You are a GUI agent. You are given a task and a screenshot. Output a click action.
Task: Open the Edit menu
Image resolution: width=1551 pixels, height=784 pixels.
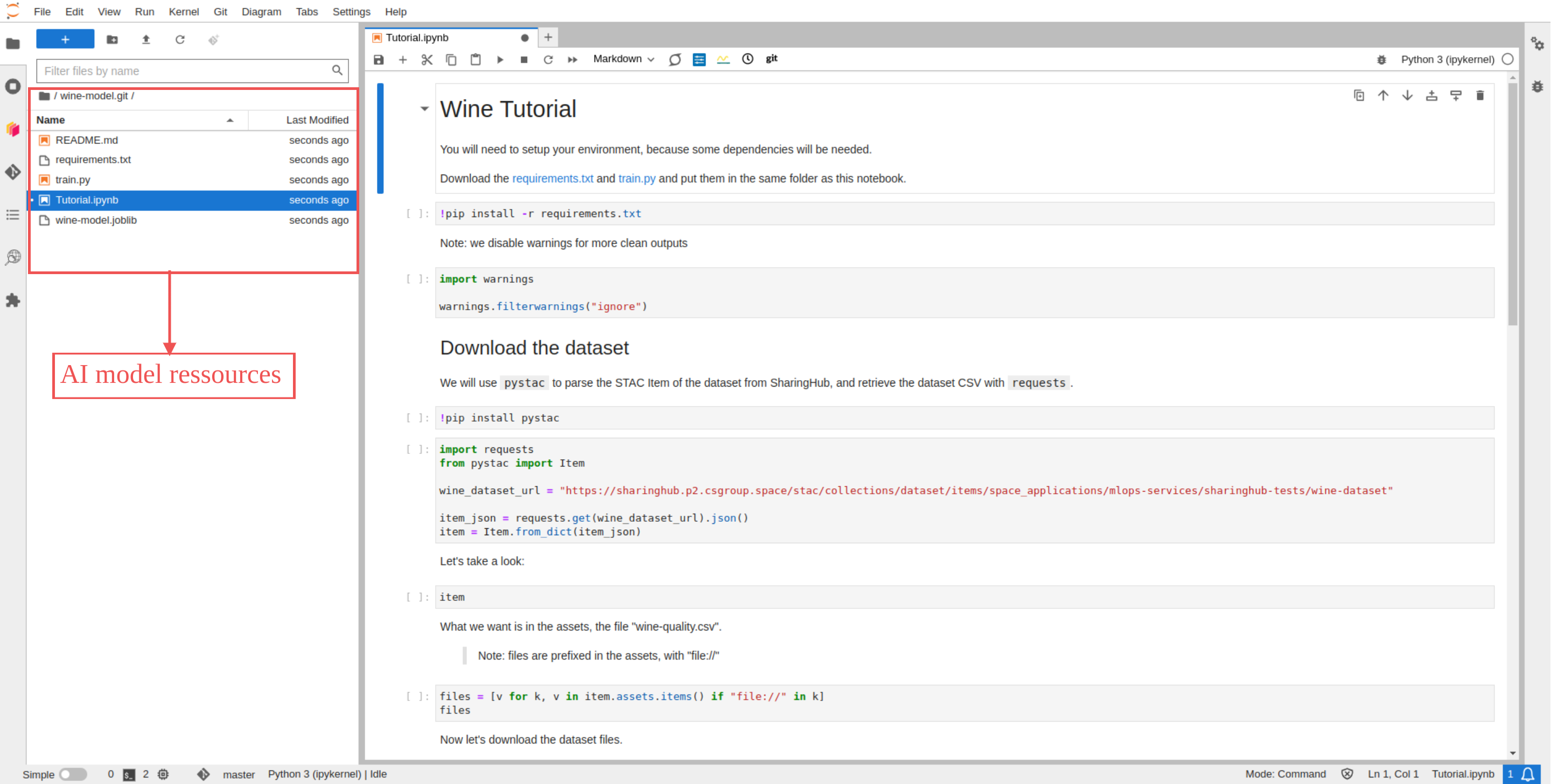click(74, 11)
